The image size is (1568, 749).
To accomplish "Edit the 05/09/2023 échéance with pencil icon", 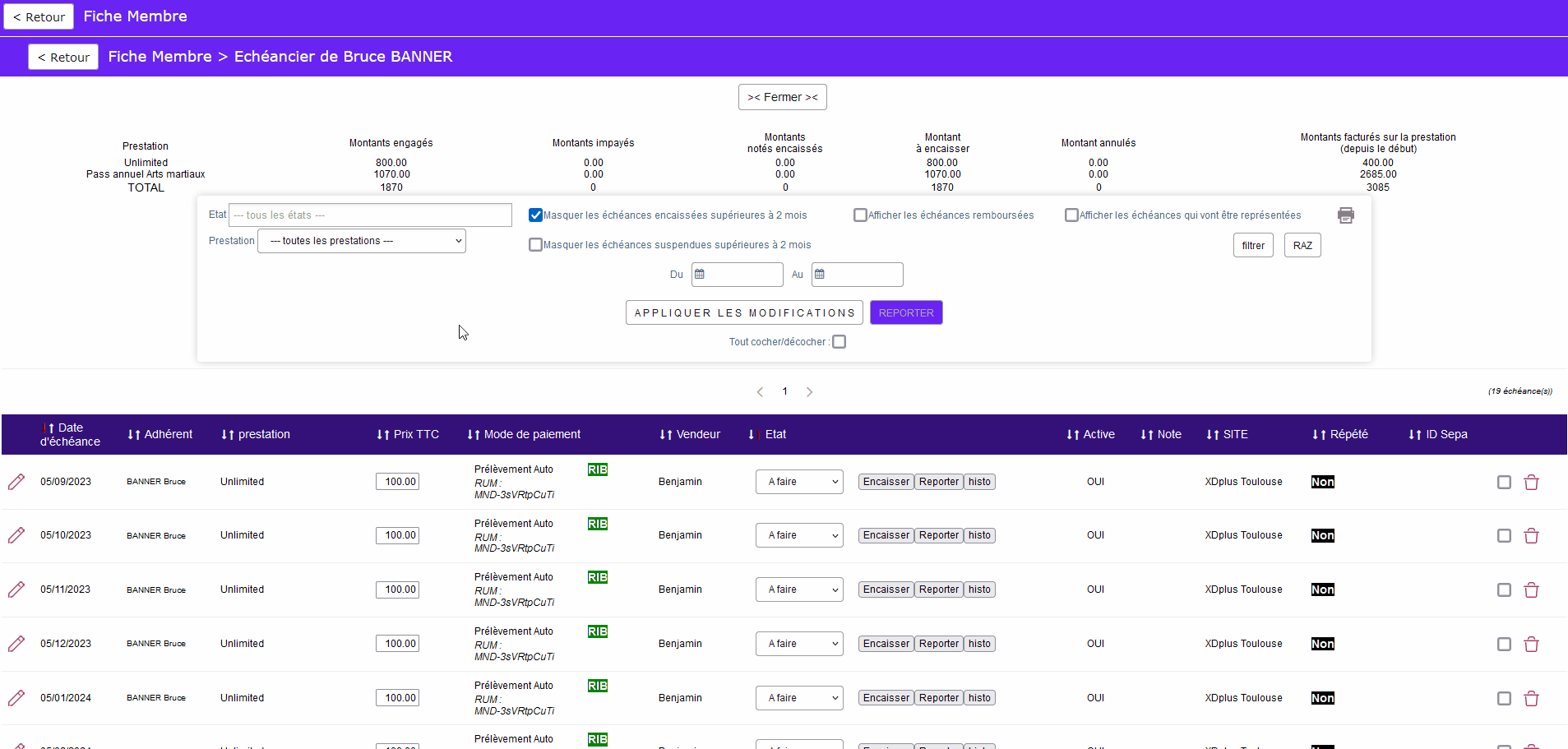I will (x=16, y=482).
